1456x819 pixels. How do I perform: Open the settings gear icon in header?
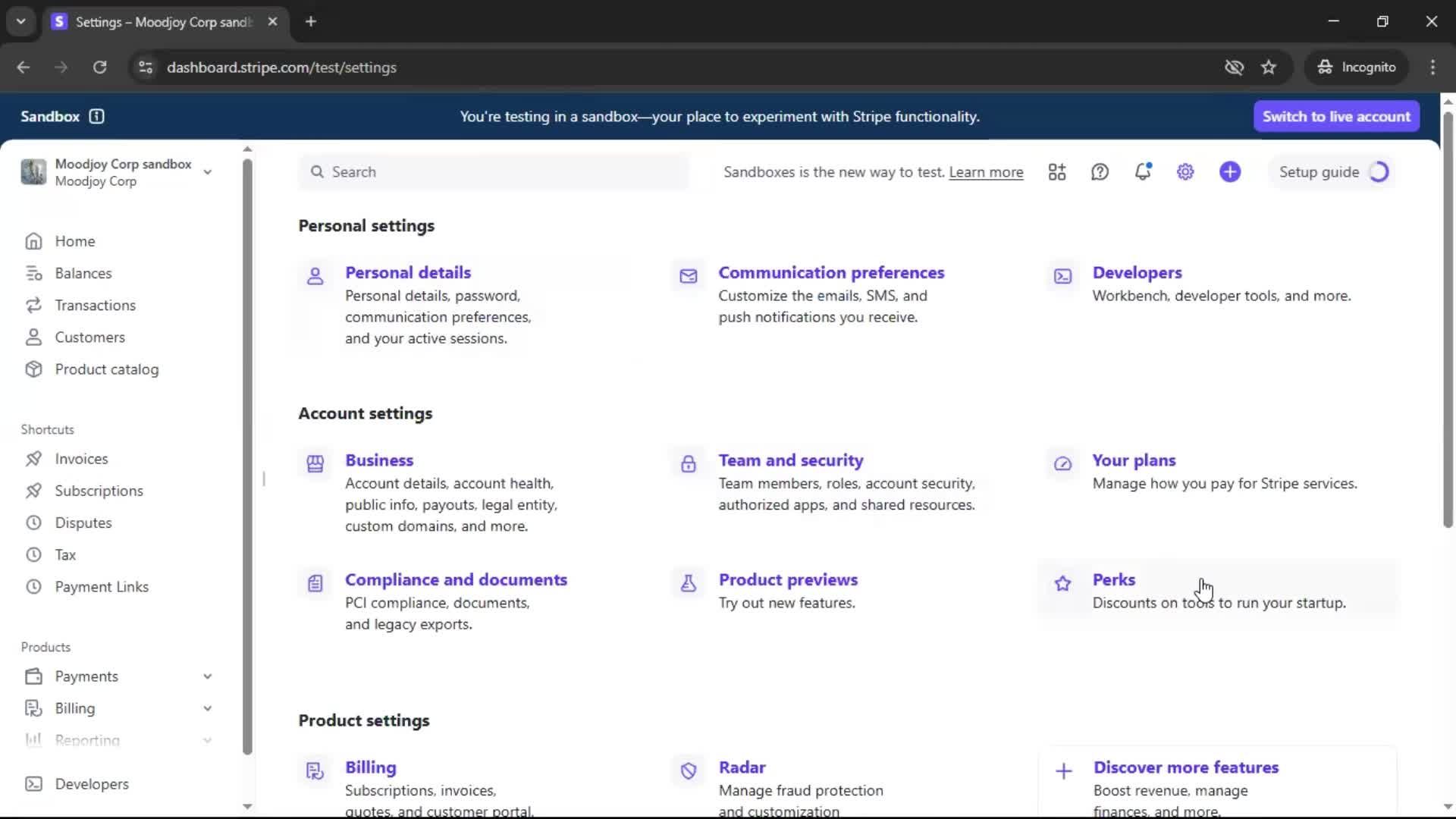point(1185,172)
